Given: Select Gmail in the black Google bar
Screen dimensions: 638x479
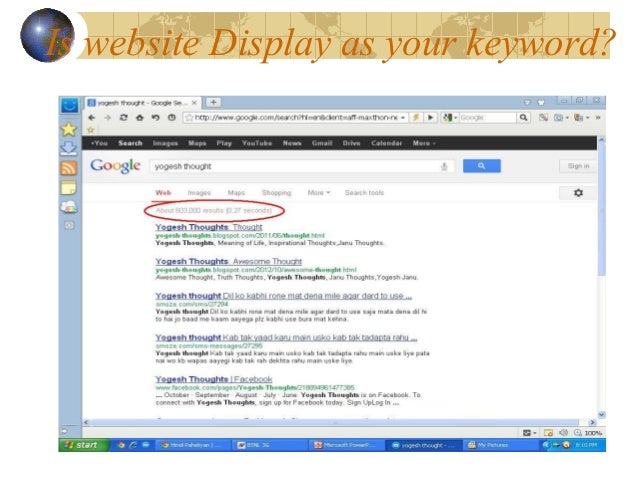Looking at the screenshot, I should coord(322,143).
